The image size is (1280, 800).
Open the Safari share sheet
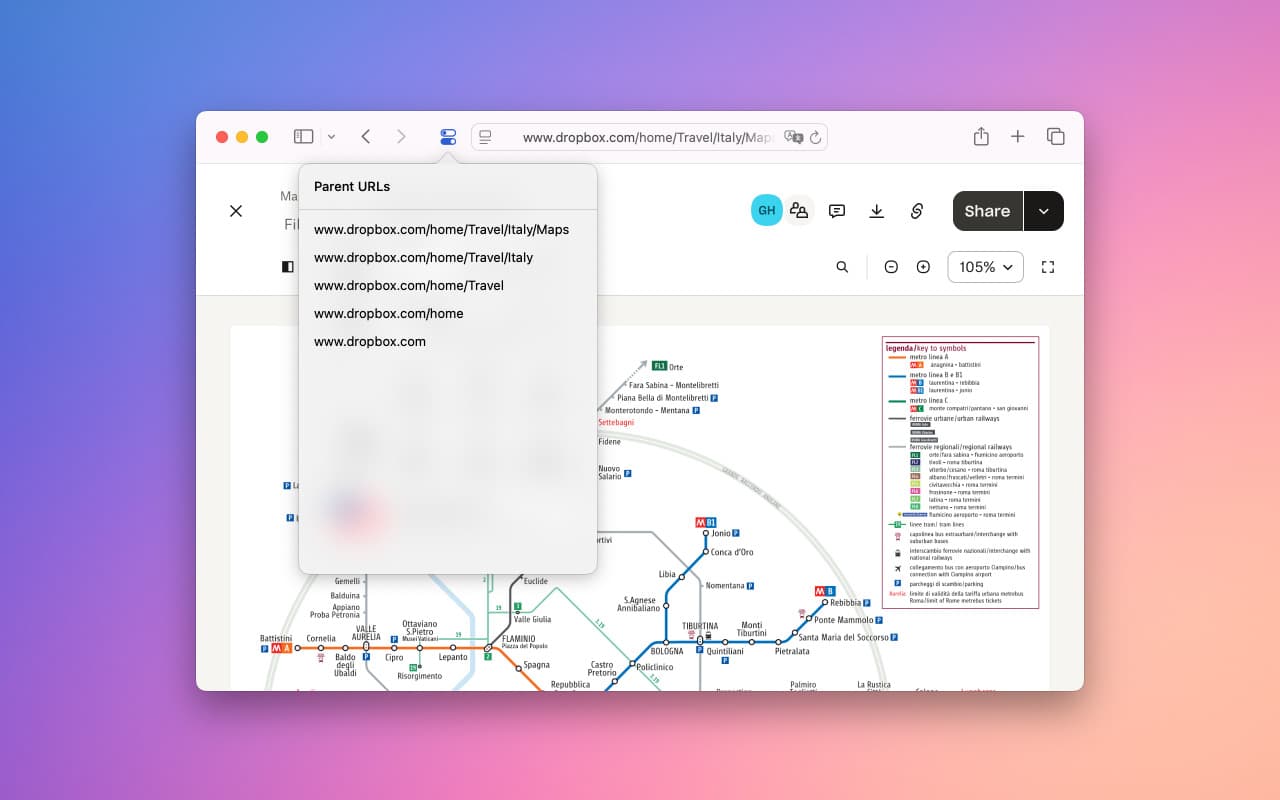point(981,136)
